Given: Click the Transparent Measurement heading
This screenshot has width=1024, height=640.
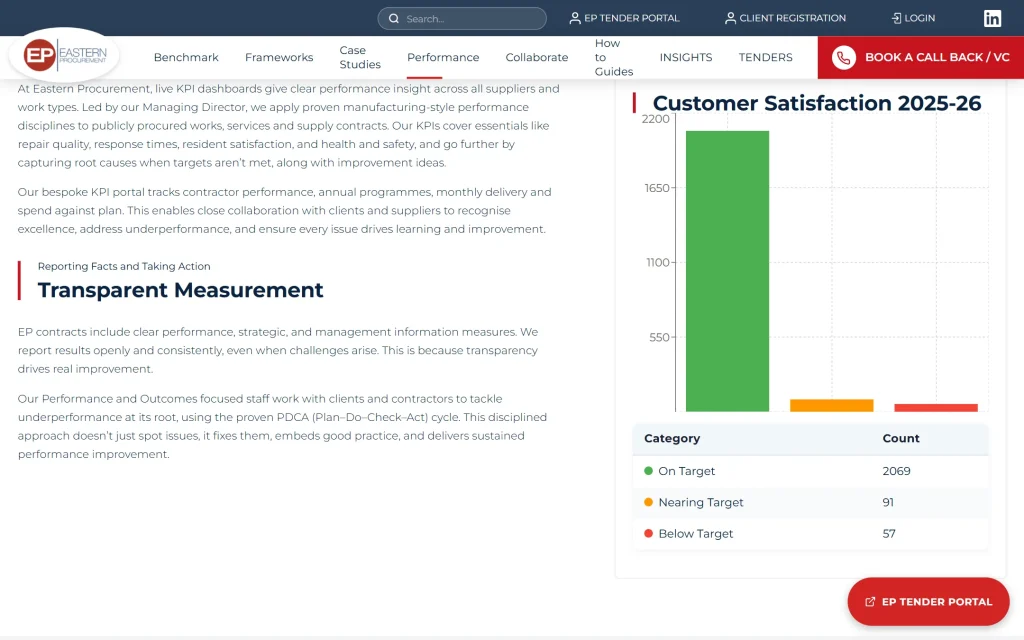Looking at the screenshot, I should click(x=180, y=290).
